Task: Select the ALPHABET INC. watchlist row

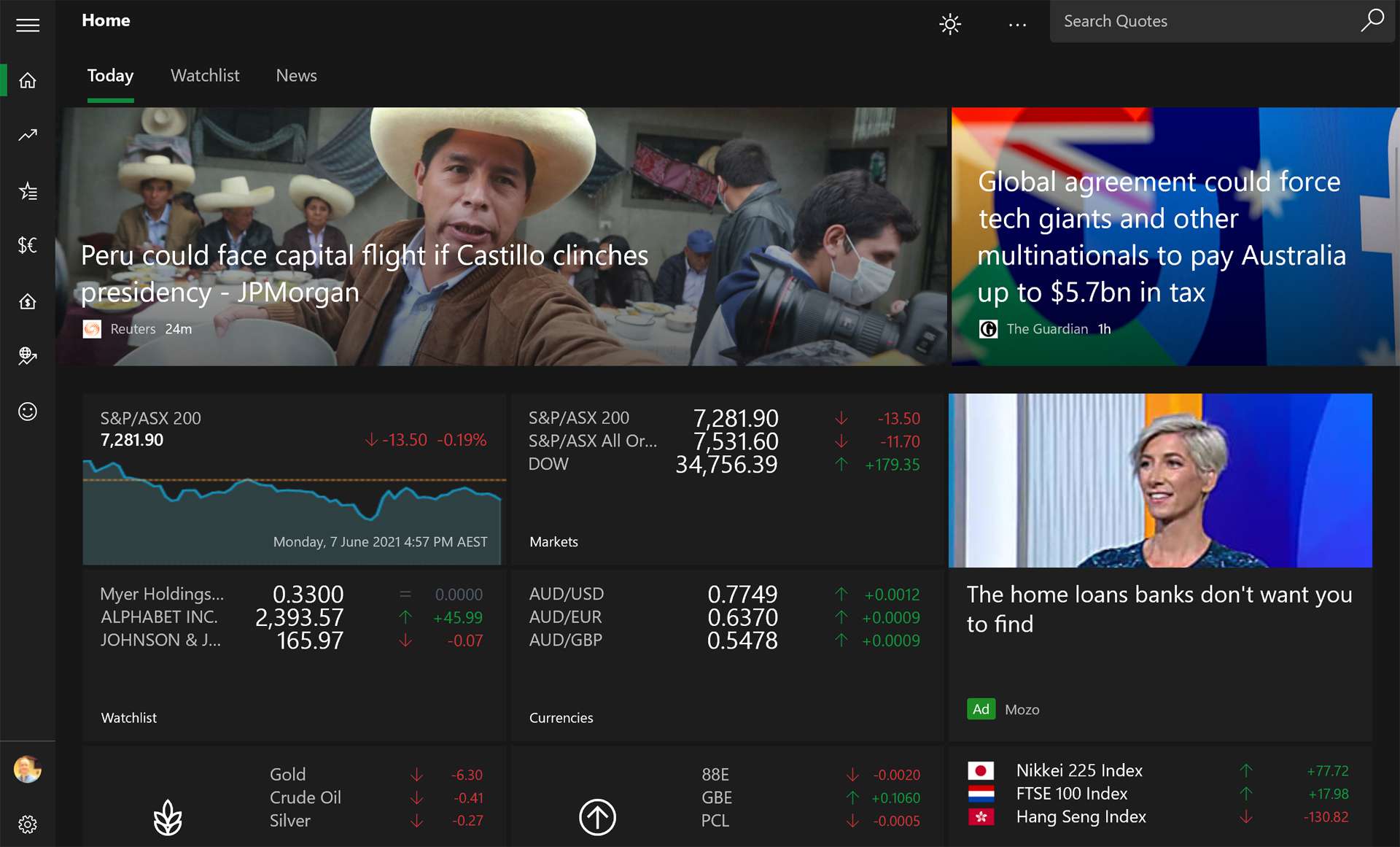Action: [292, 617]
